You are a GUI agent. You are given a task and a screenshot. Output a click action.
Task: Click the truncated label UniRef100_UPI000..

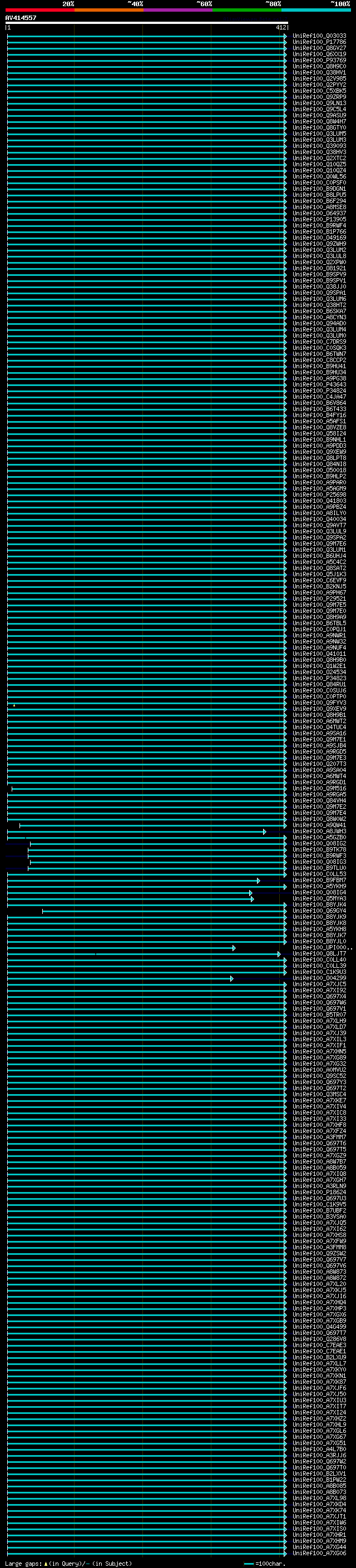point(322,947)
